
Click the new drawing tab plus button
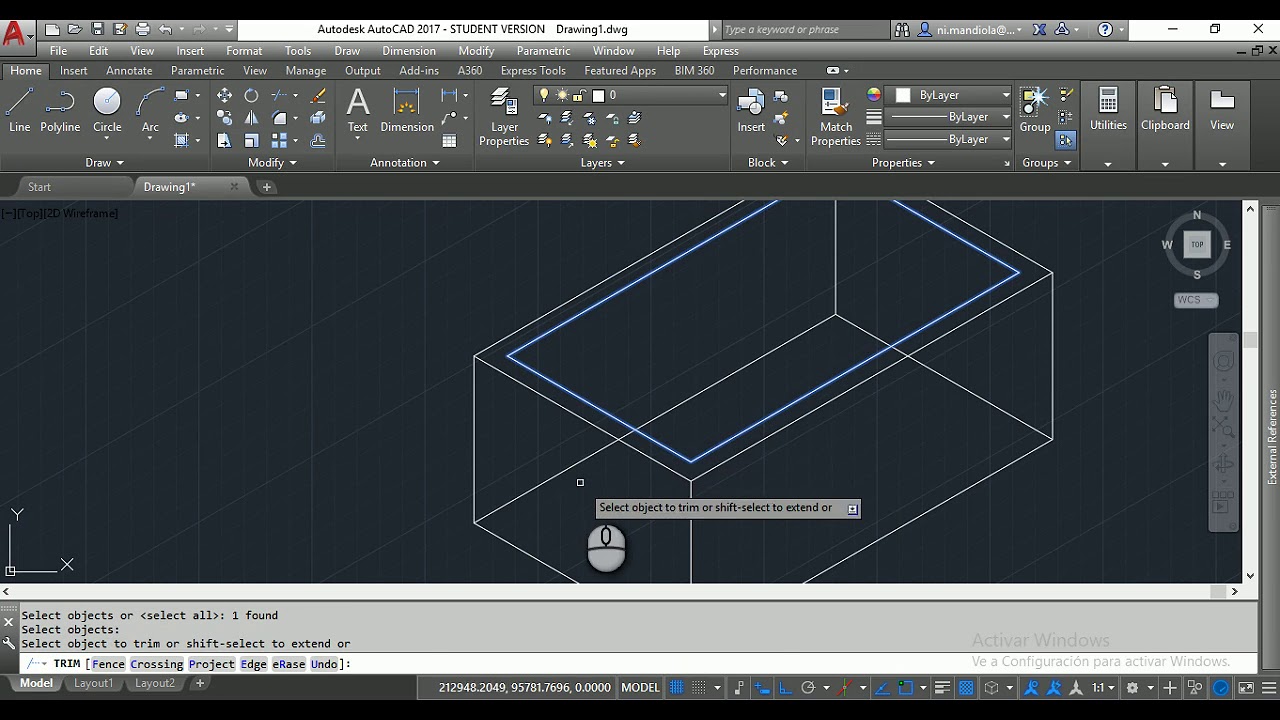266,187
